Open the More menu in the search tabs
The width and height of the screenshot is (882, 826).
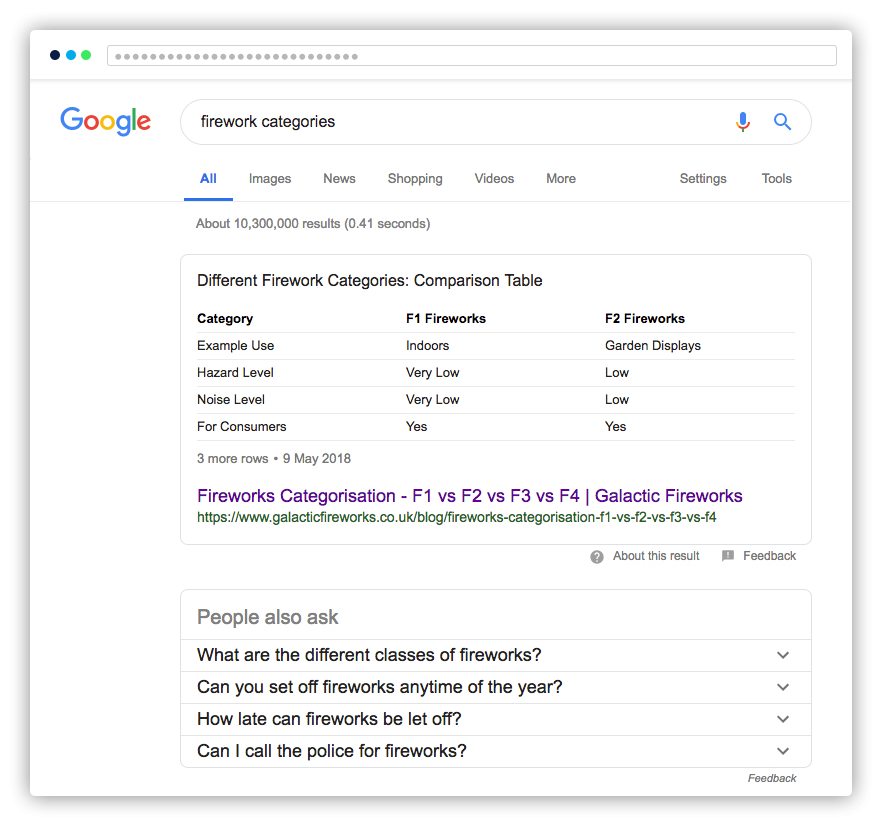coord(561,179)
